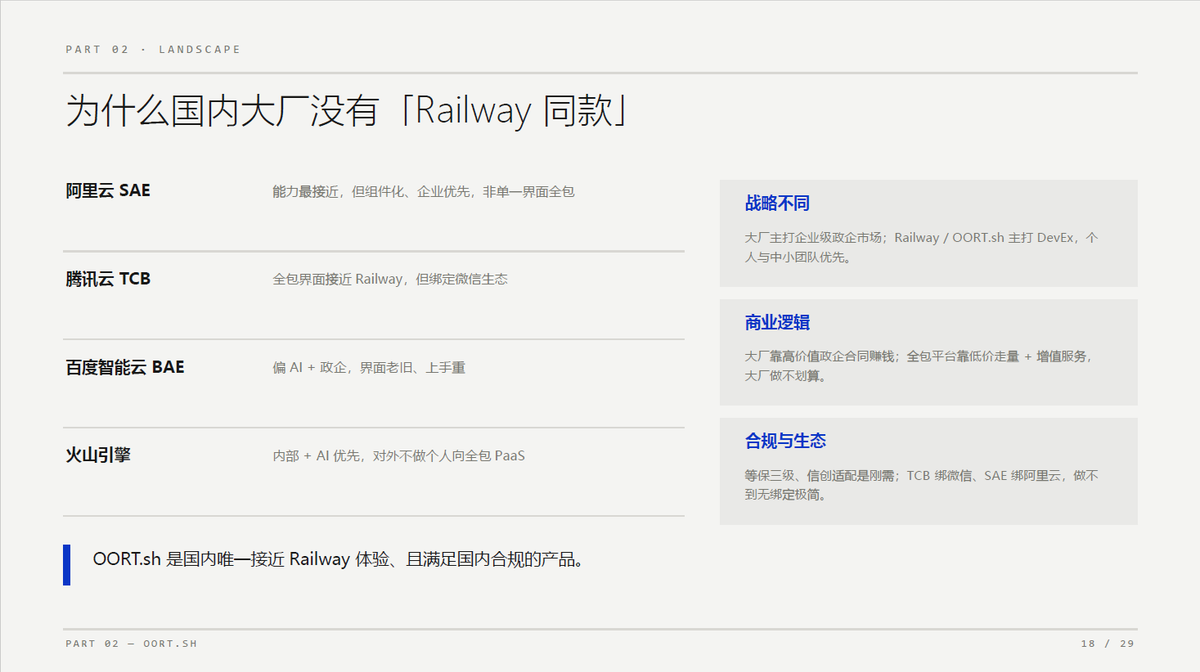Select the paragraph starting '大厂靠高价值政企合同赚钱'

(921, 366)
